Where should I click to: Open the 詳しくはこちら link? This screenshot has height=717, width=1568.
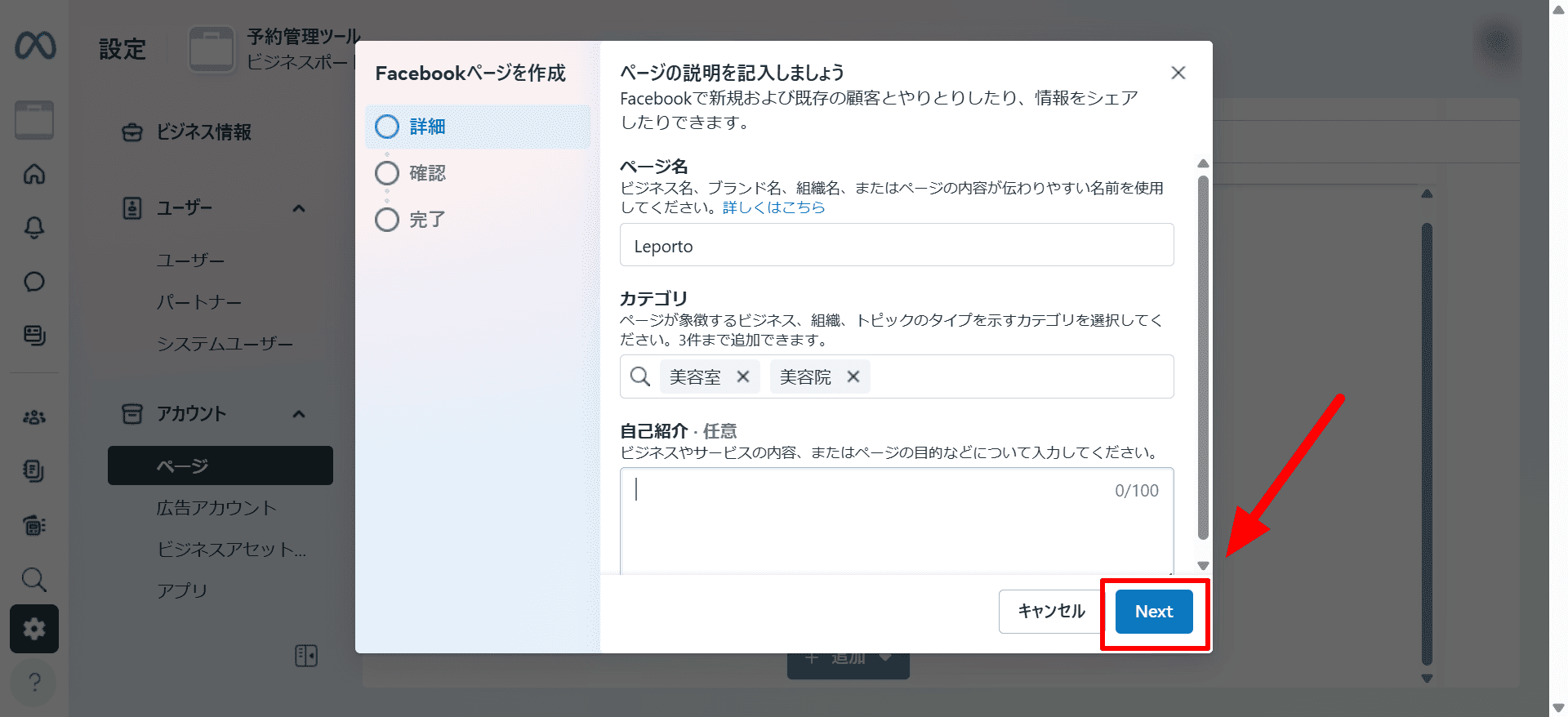coord(774,207)
